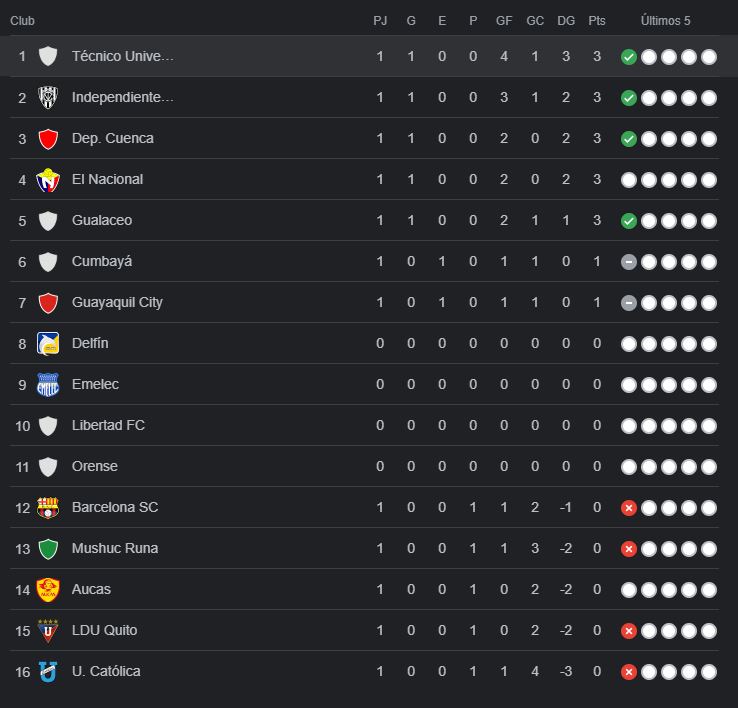The image size is (738, 708).
Task: Click the Emelec club crest
Action: 48,384
